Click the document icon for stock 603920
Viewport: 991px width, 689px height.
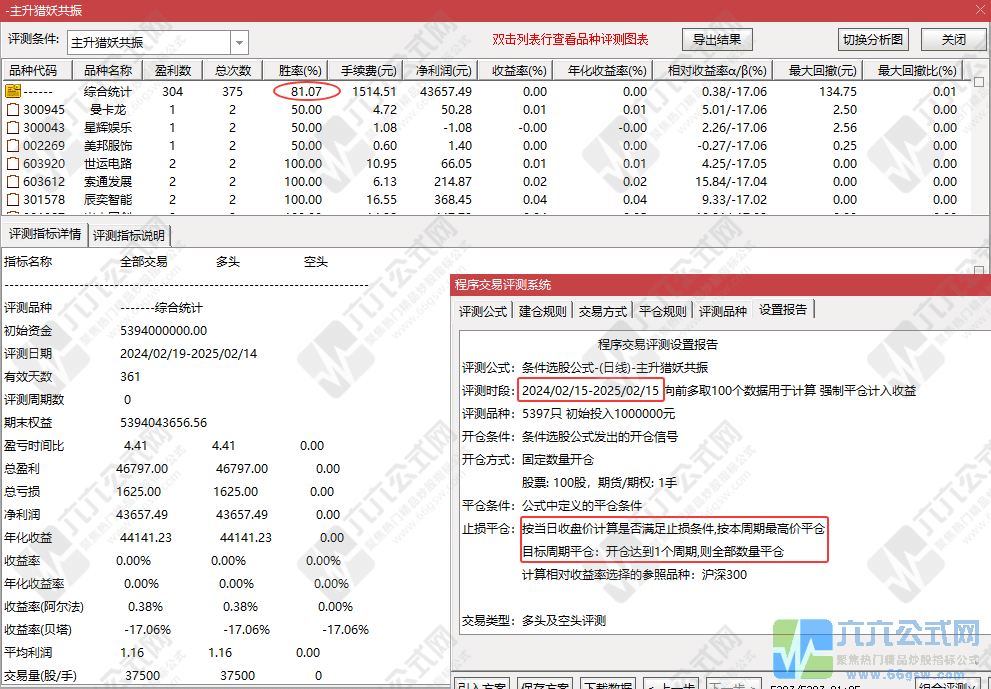[14, 163]
